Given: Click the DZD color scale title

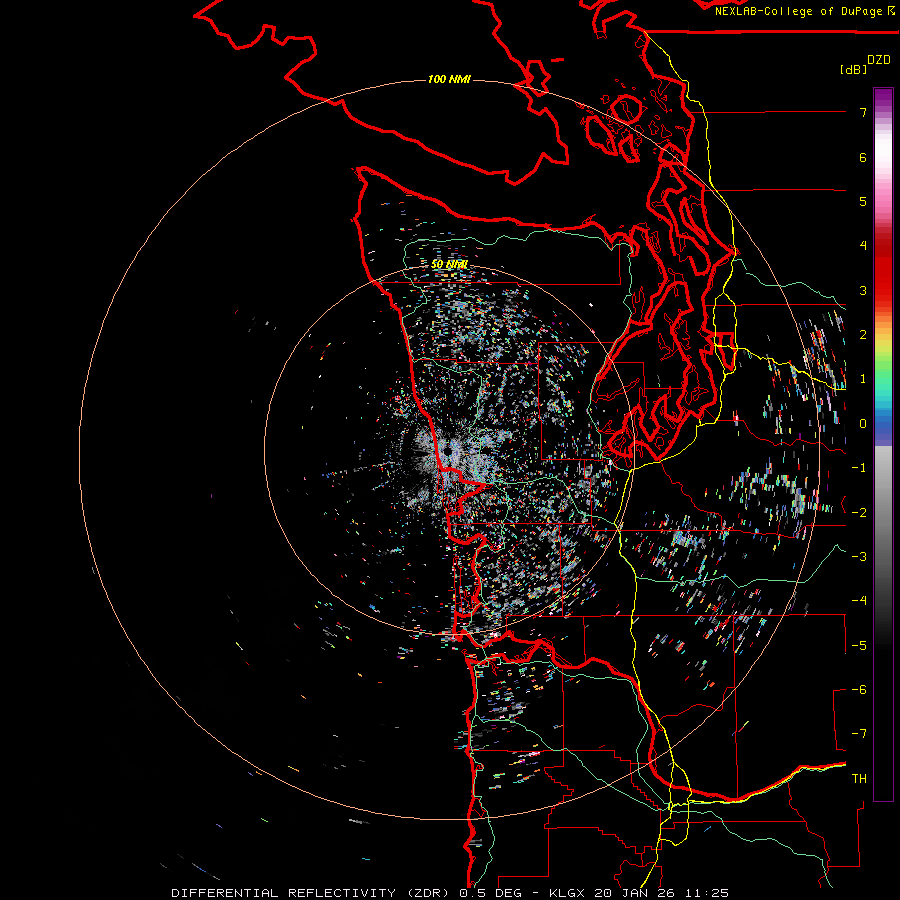Looking at the screenshot, I should 879,60.
